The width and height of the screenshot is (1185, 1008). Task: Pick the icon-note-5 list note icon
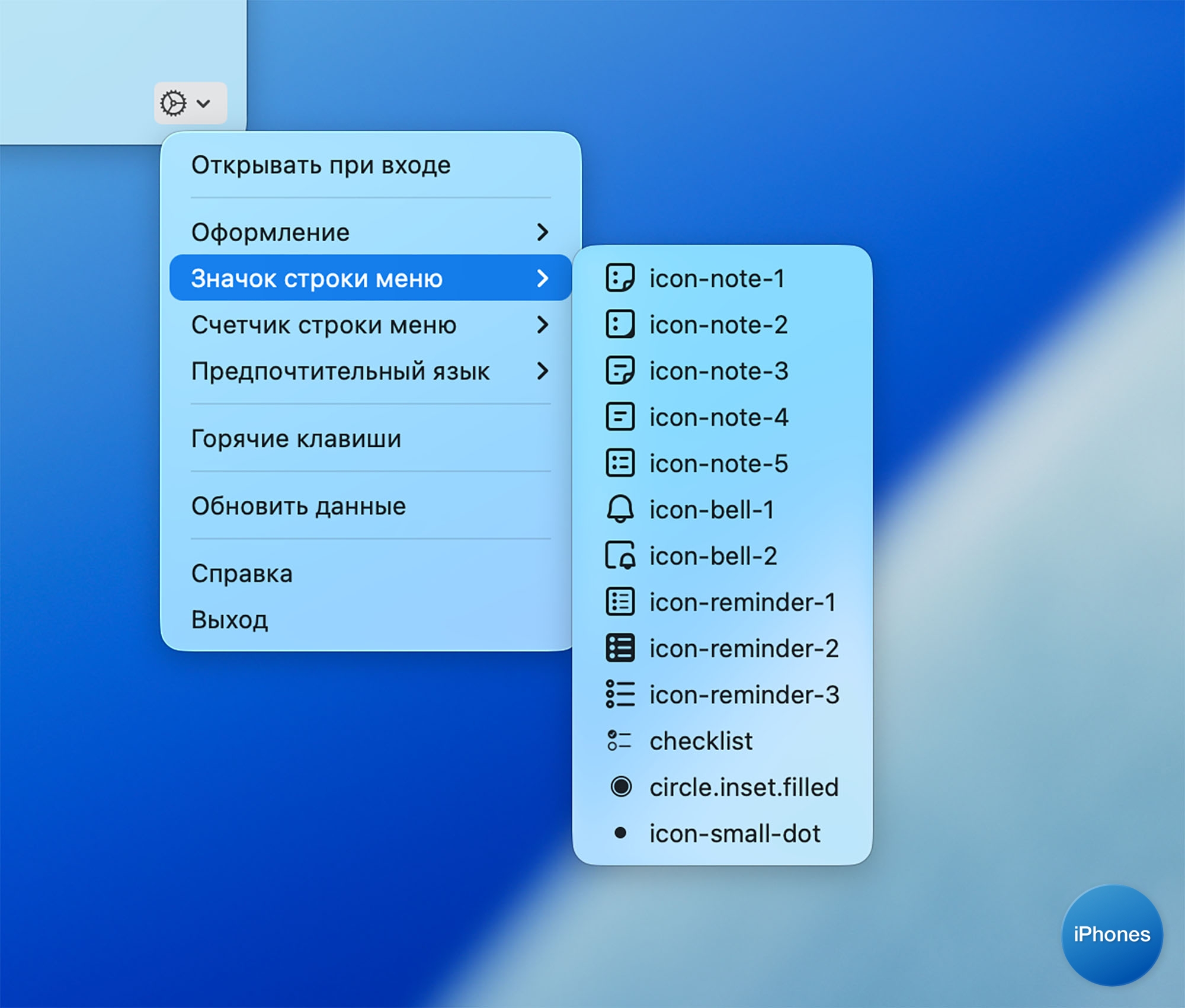[x=718, y=463]
